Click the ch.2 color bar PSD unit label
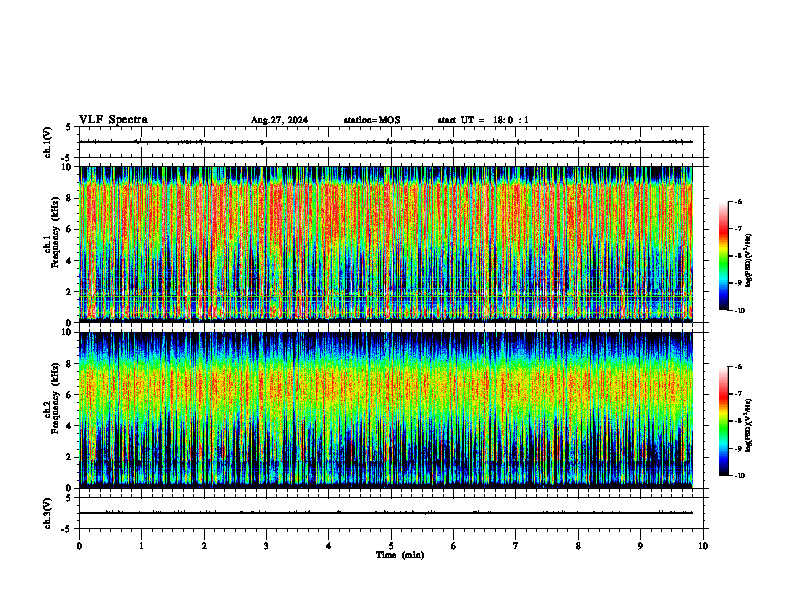 (x=750, y=425)
